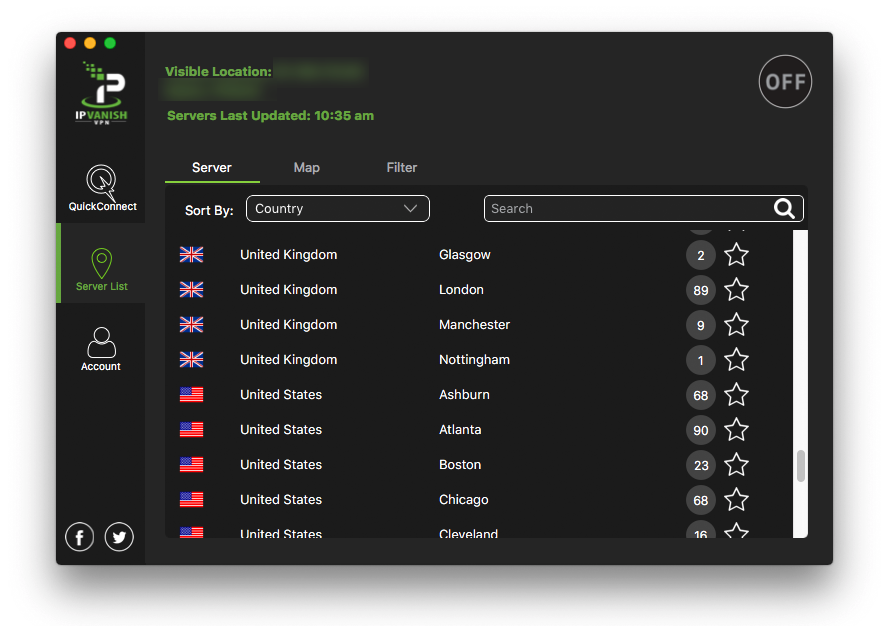The image size is (889, 626).
Task: Favorite the Nottingham server
Action: coord(736,360)
